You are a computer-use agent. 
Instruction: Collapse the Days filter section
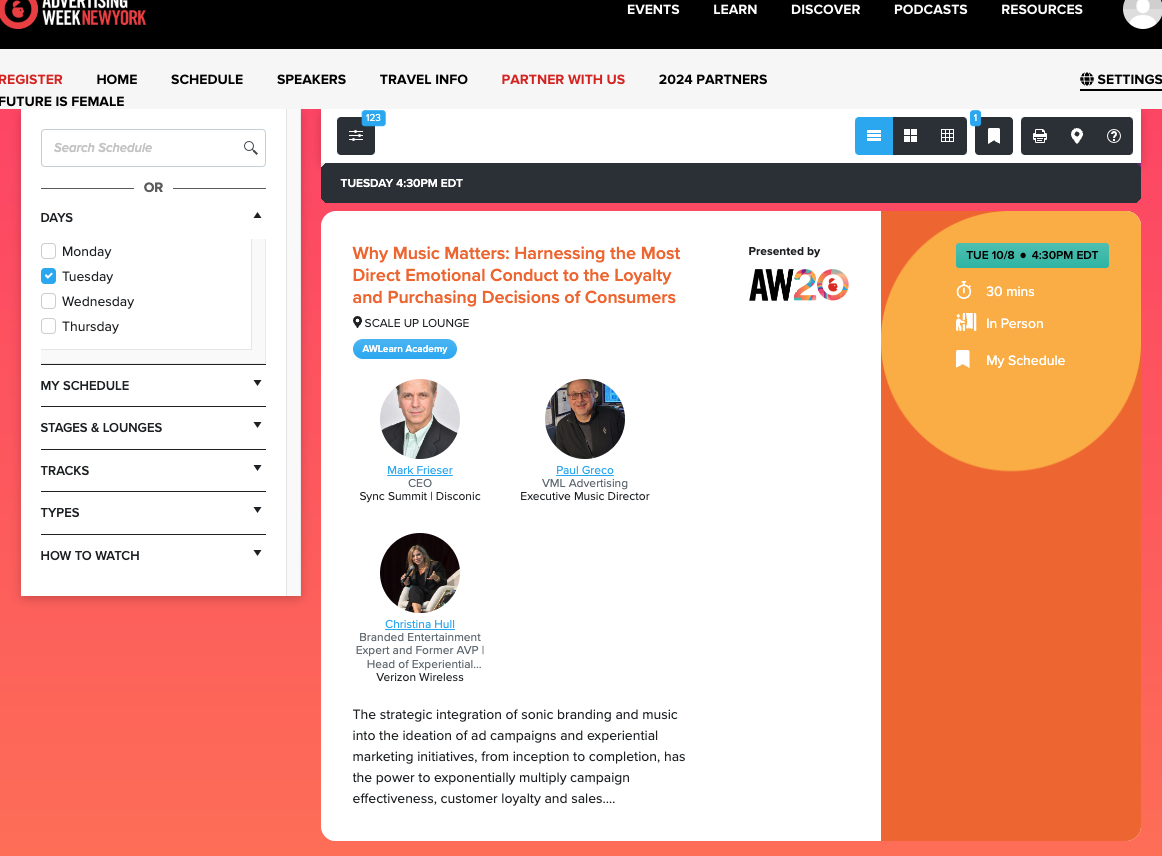coord(153,217)
